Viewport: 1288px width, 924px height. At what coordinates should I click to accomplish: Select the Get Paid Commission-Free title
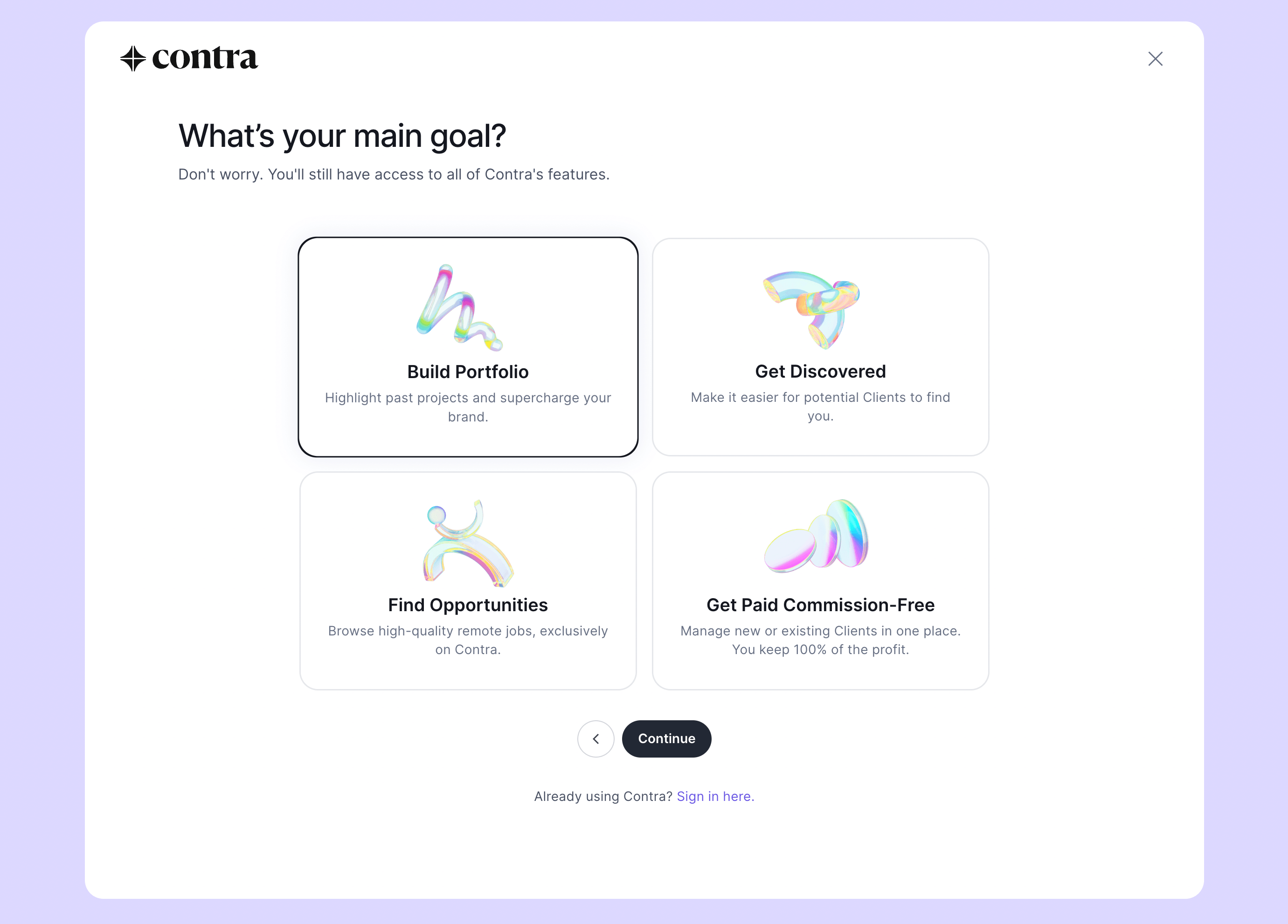click(820, 605)
